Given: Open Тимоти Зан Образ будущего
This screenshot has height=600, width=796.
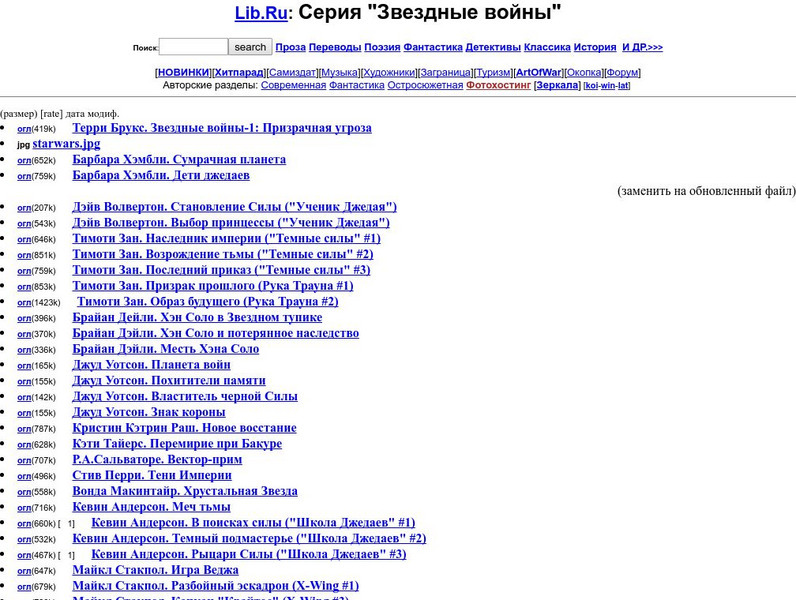Looking at the screenshot, I should coord(208,302).
